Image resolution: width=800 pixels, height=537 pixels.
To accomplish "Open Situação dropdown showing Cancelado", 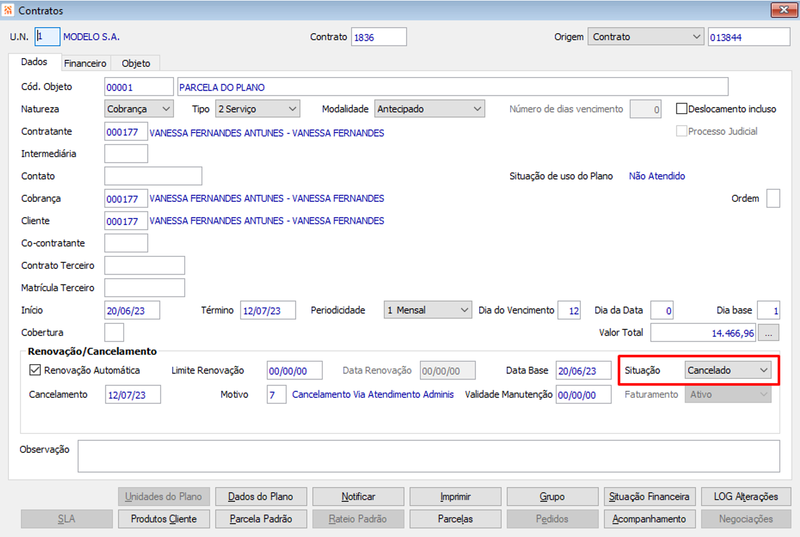I will pyautogui.click(x=728, y=370).
